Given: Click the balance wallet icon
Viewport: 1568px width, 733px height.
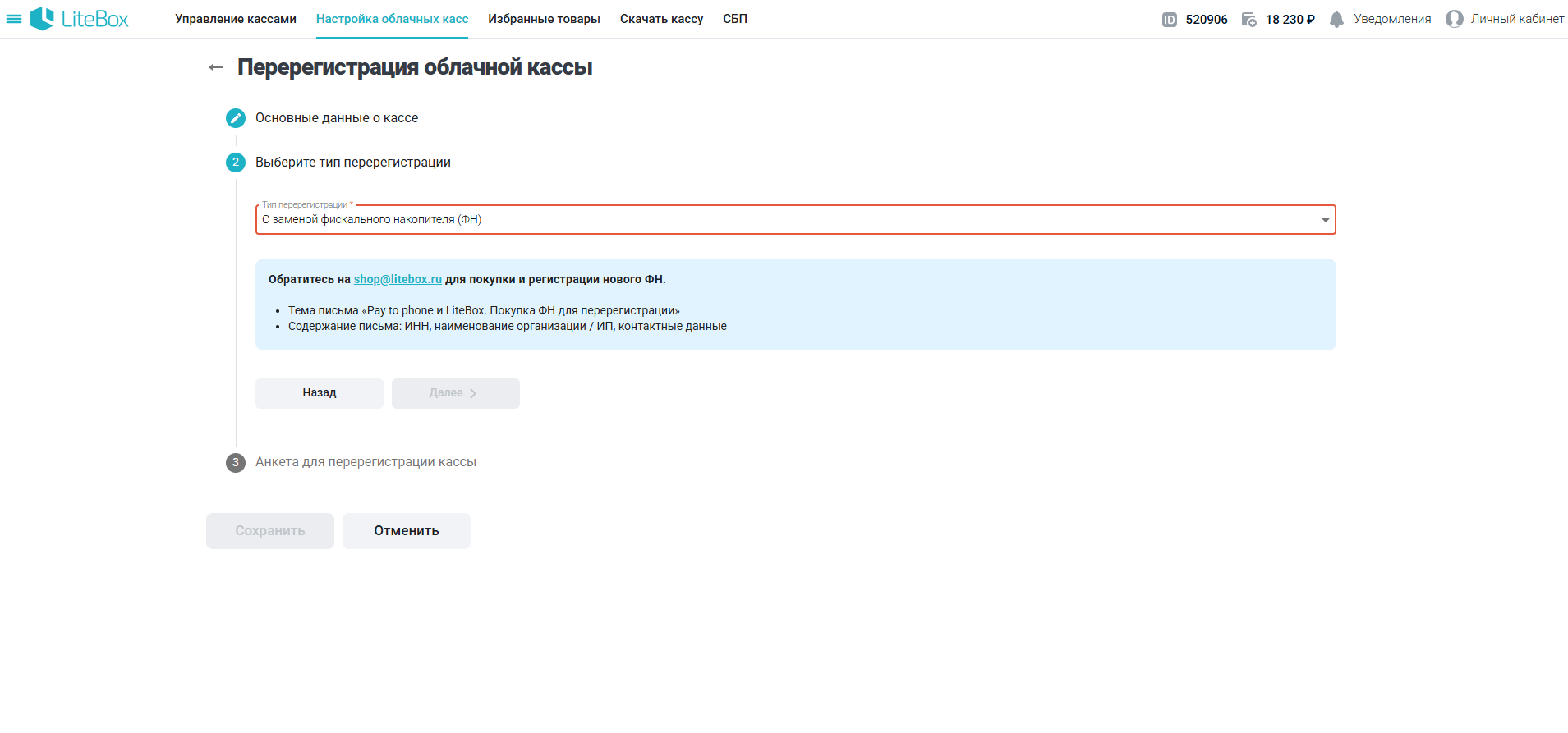Looking at the screenshot, I should 1248,20.
